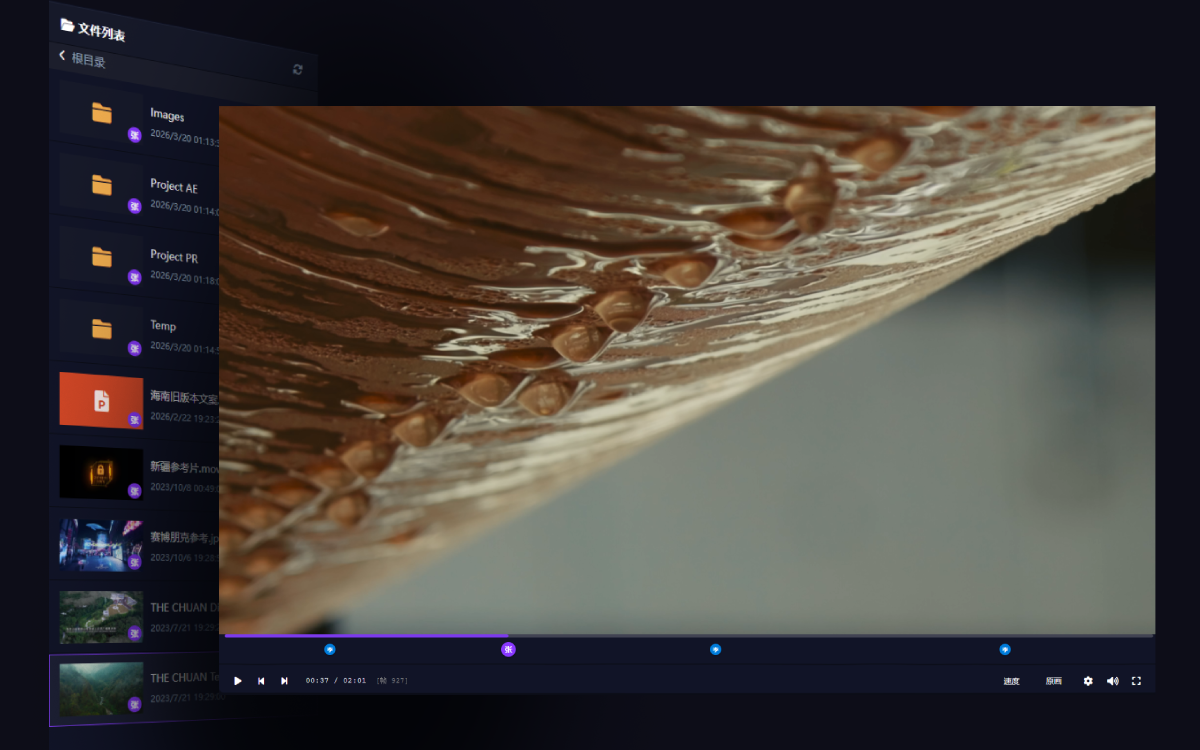
Task: Go back using the 根目录 chevron
Action: coord(62,56)
